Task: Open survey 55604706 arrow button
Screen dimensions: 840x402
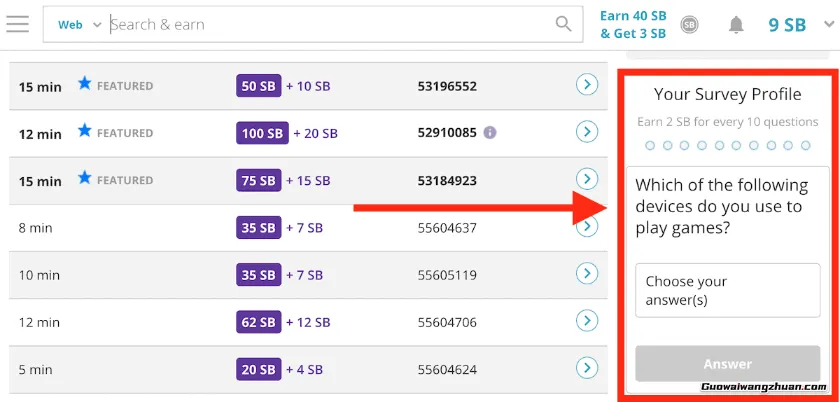Action: pyautogui.click(x=587, y=321)
